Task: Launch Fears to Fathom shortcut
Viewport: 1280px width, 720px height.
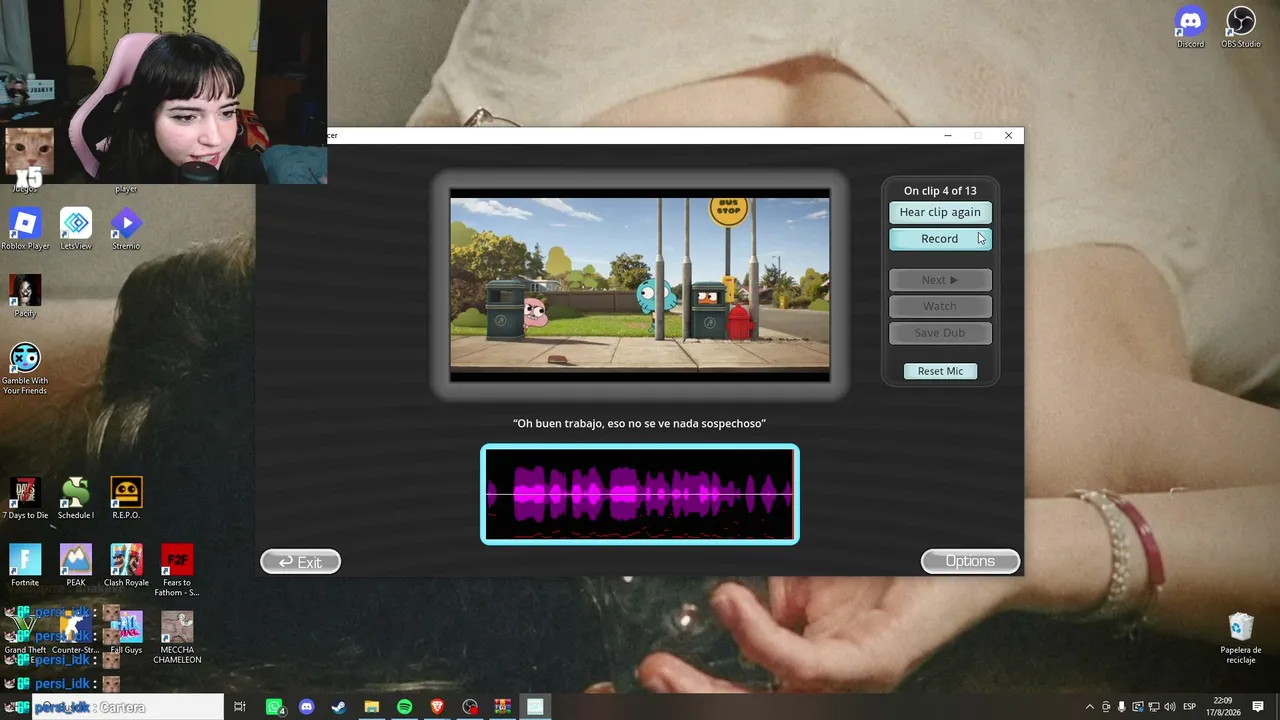Action: 177,570
